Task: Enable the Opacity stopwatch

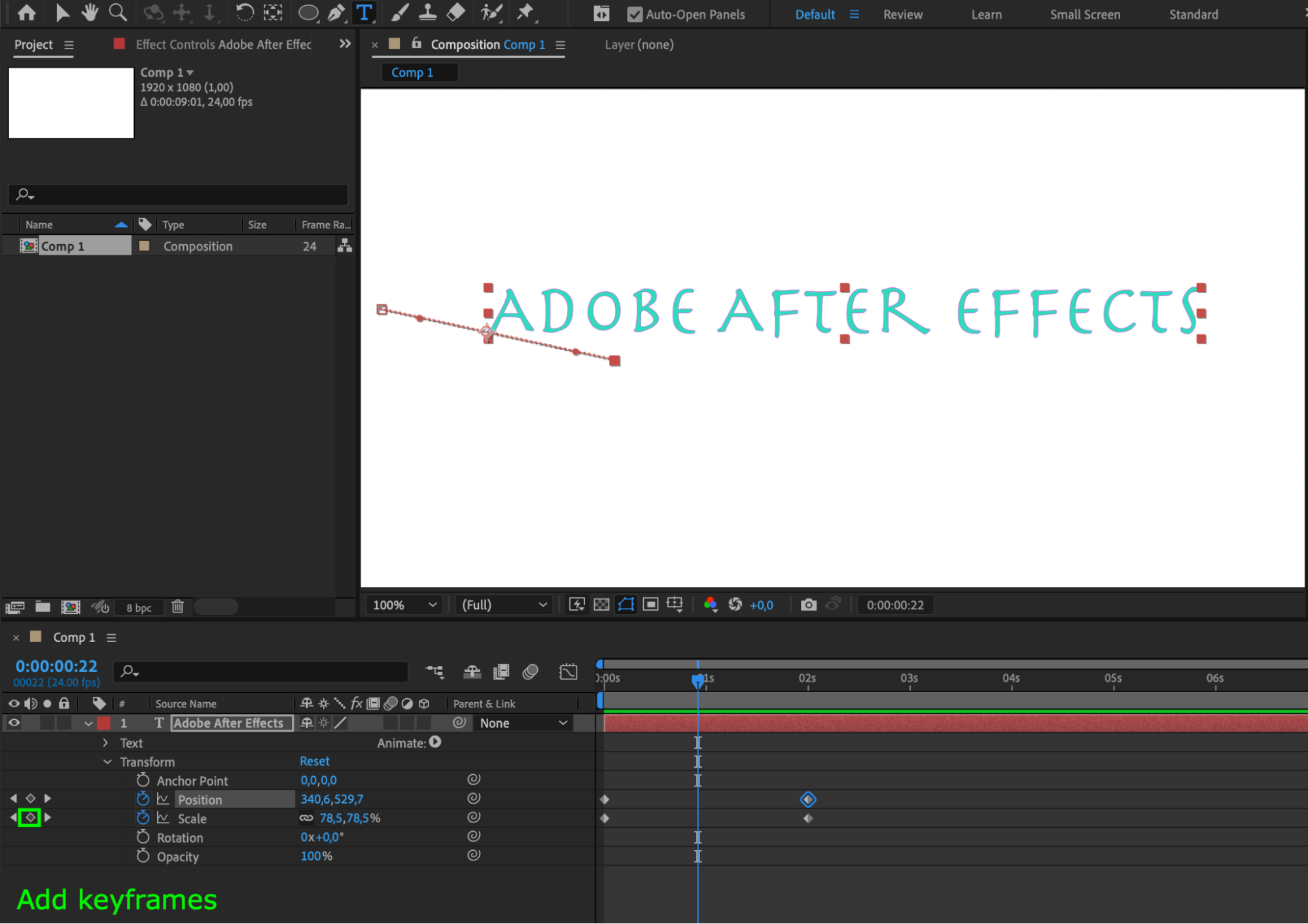Action: click(143, 856)
